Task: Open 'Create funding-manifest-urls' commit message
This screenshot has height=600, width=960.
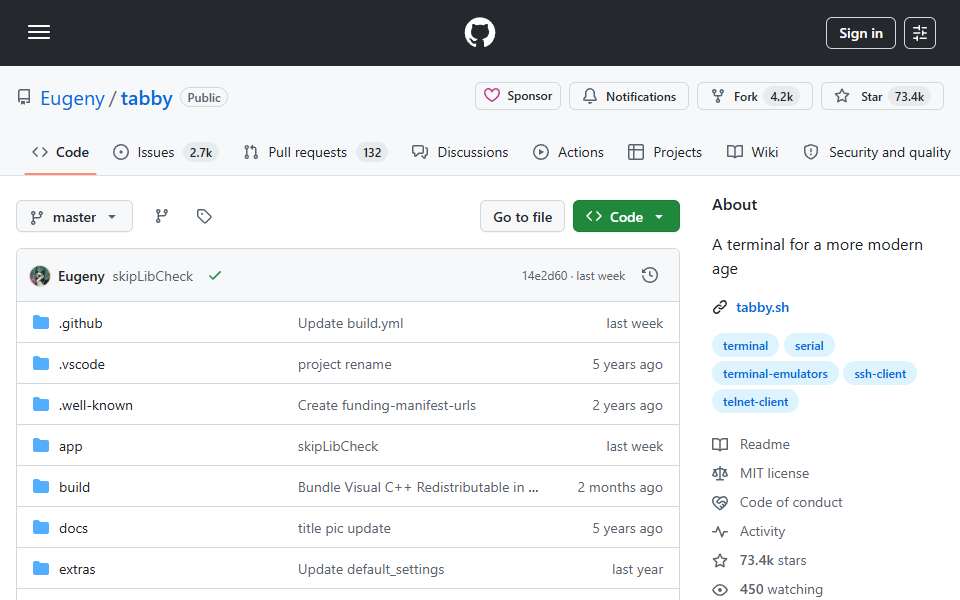Action: point(386,405)
